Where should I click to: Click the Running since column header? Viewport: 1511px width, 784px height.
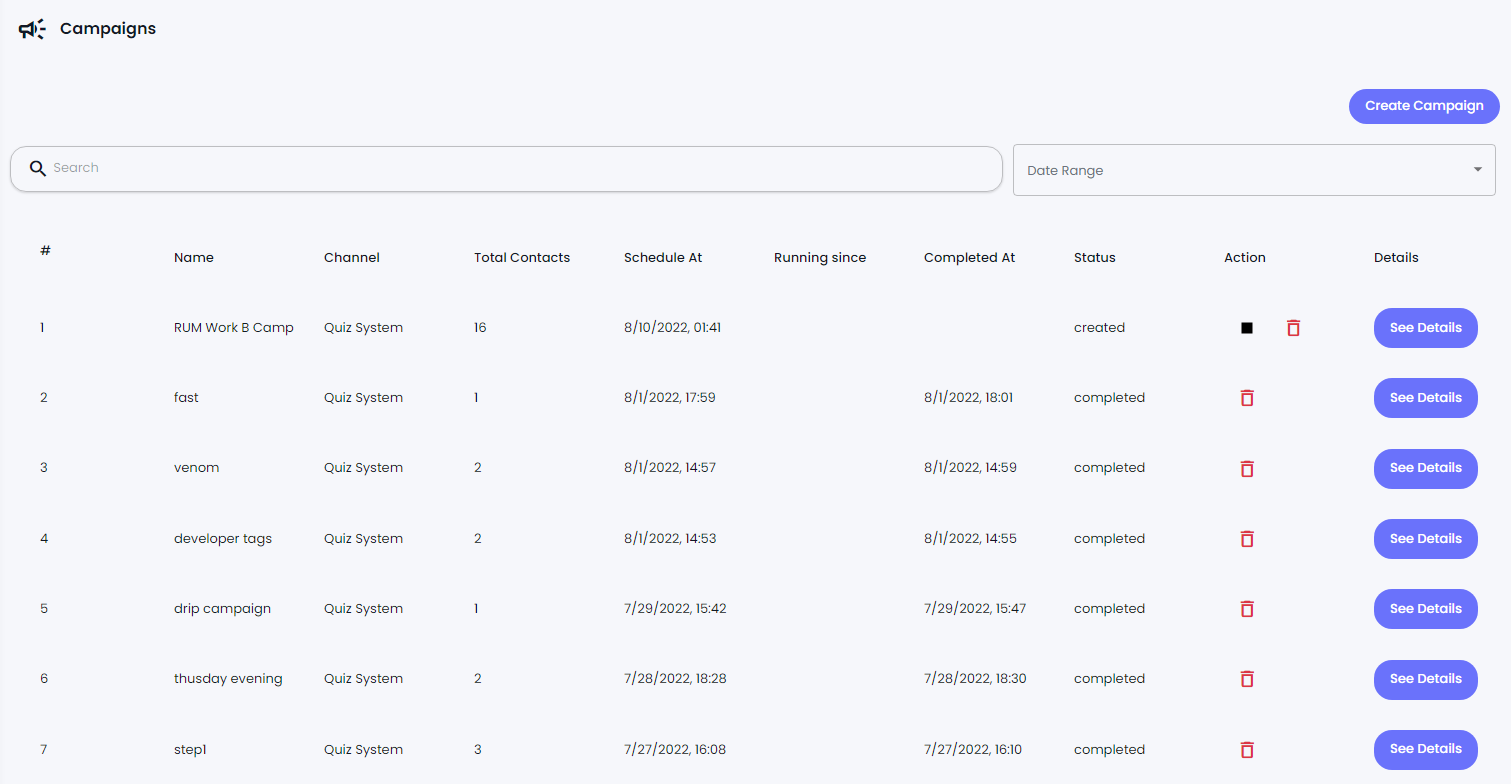[820, 258]
